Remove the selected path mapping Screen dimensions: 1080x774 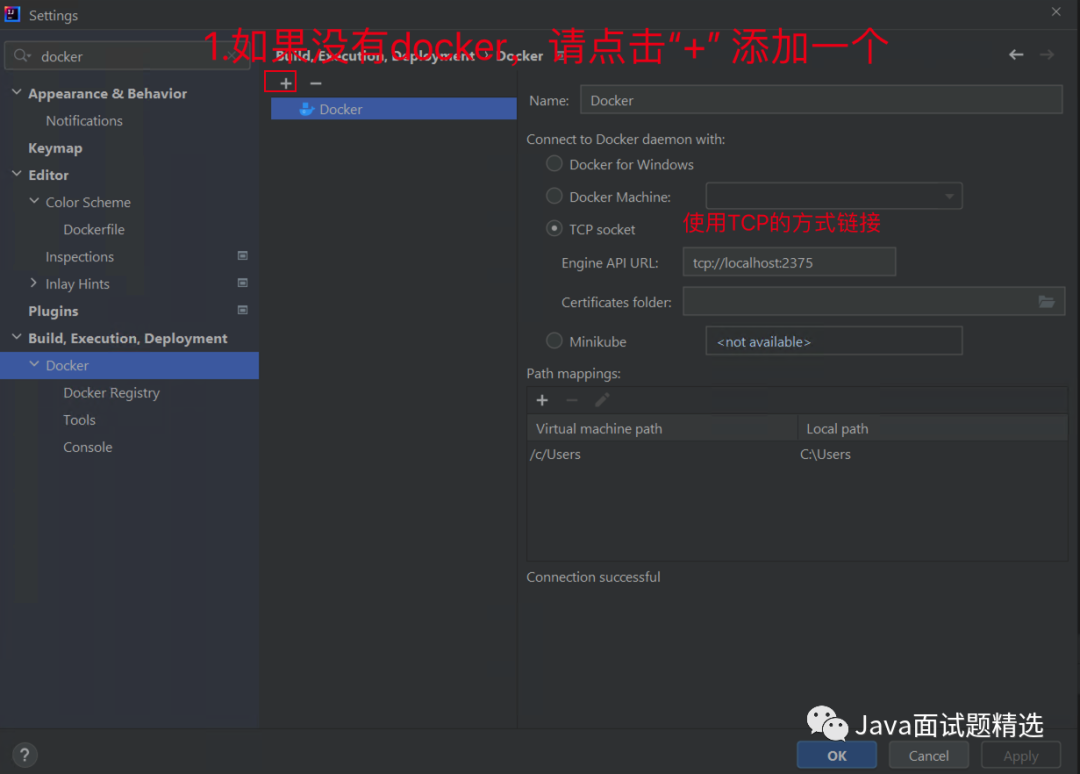click(572, 400)
